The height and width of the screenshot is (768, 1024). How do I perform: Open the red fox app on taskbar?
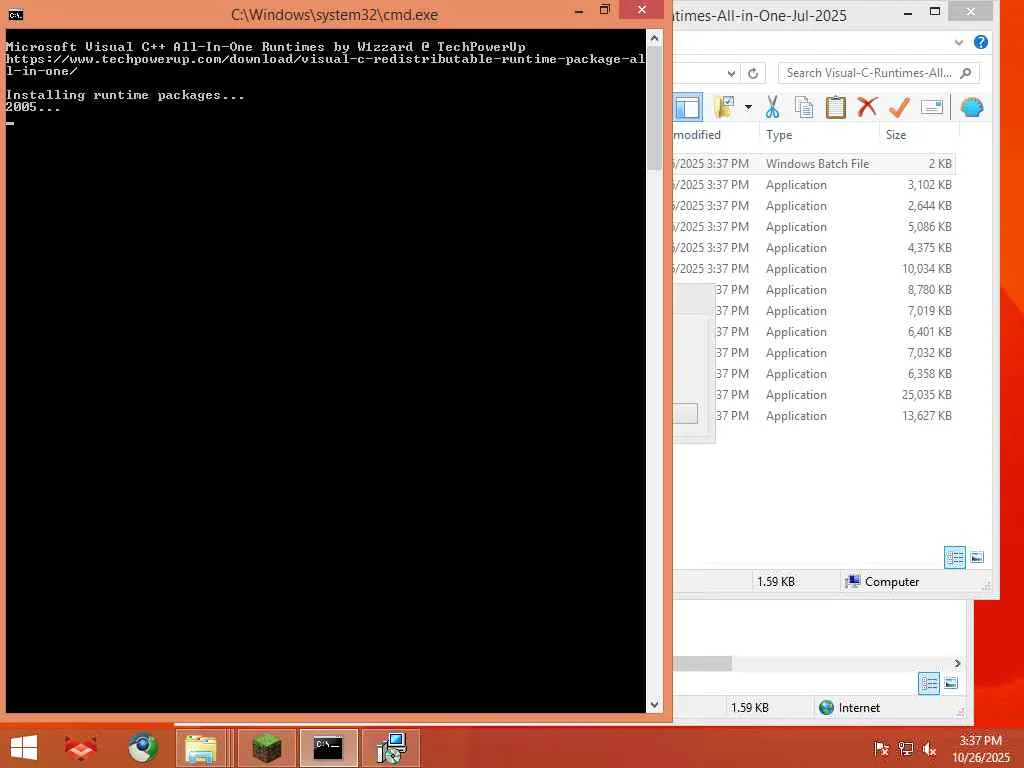(x=80, y=748)
